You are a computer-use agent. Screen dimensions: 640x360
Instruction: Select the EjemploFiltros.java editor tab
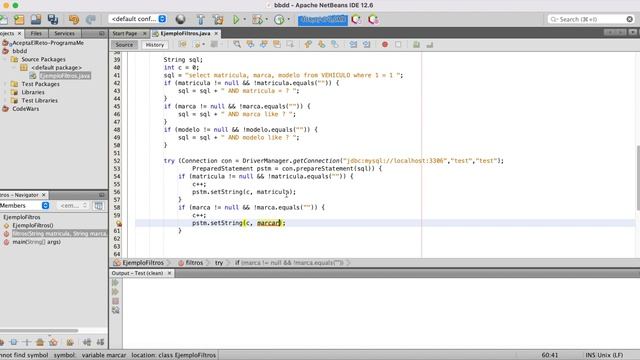[x=185, y=33]
